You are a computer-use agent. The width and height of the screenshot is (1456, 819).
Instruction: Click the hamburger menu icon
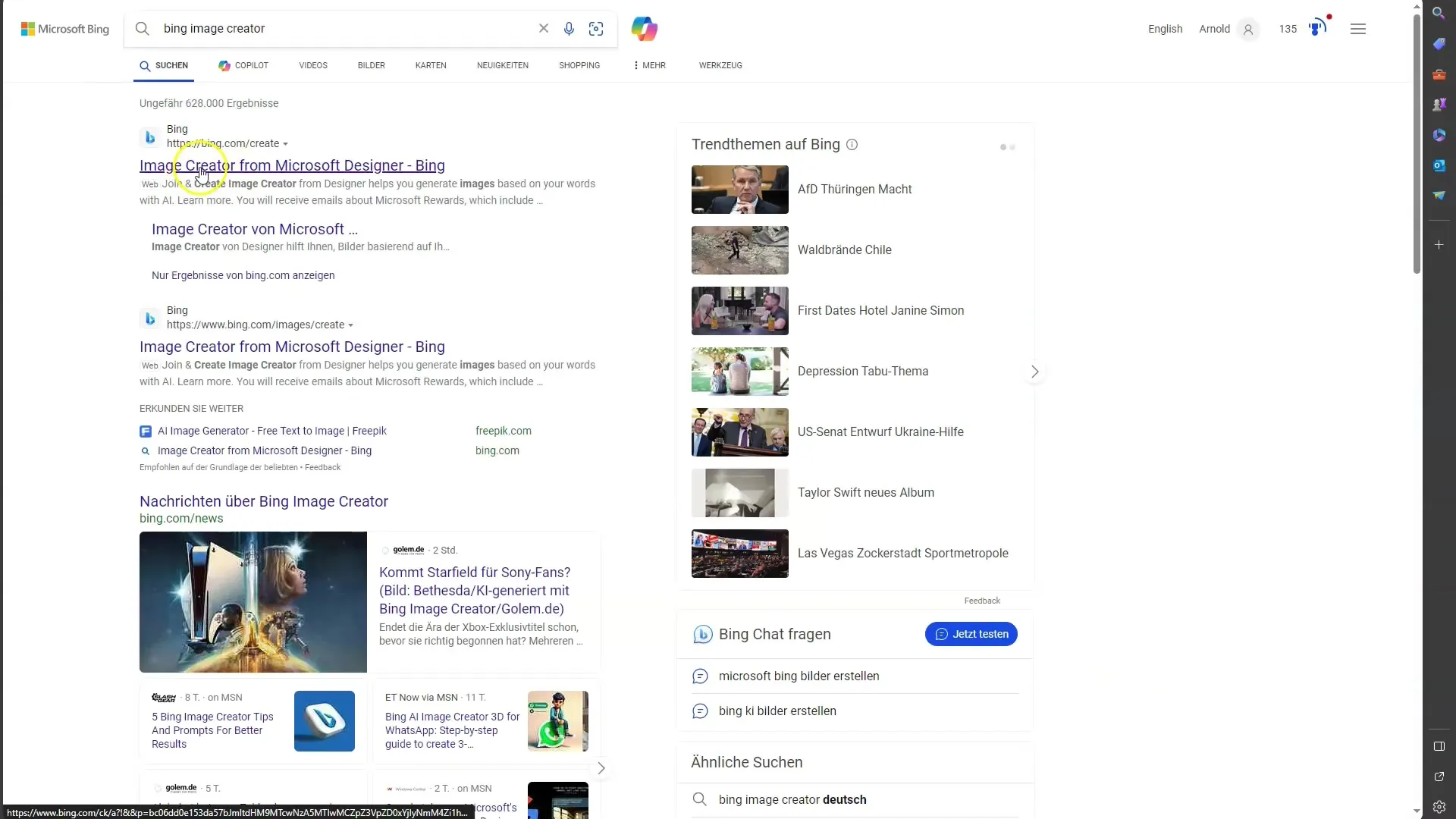tap(1358, 28)
